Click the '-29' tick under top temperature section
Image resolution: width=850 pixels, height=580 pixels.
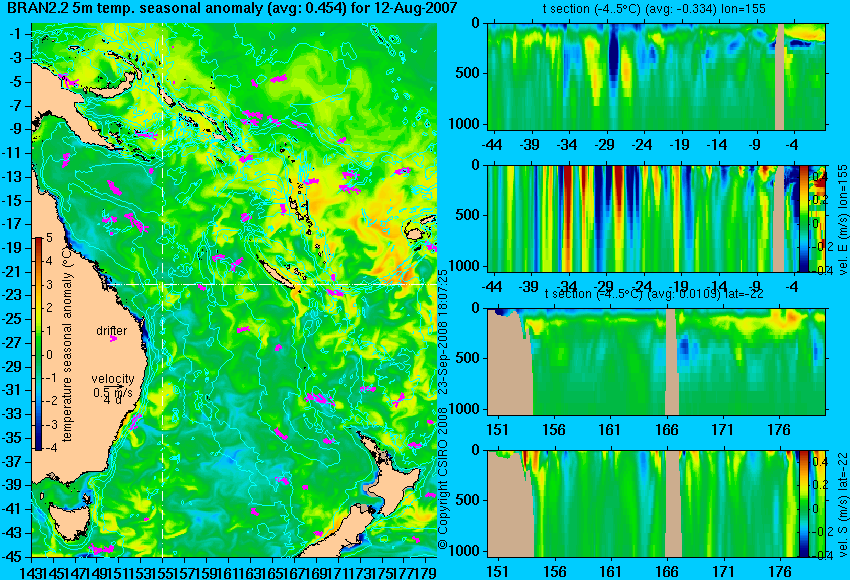point(604,145)
